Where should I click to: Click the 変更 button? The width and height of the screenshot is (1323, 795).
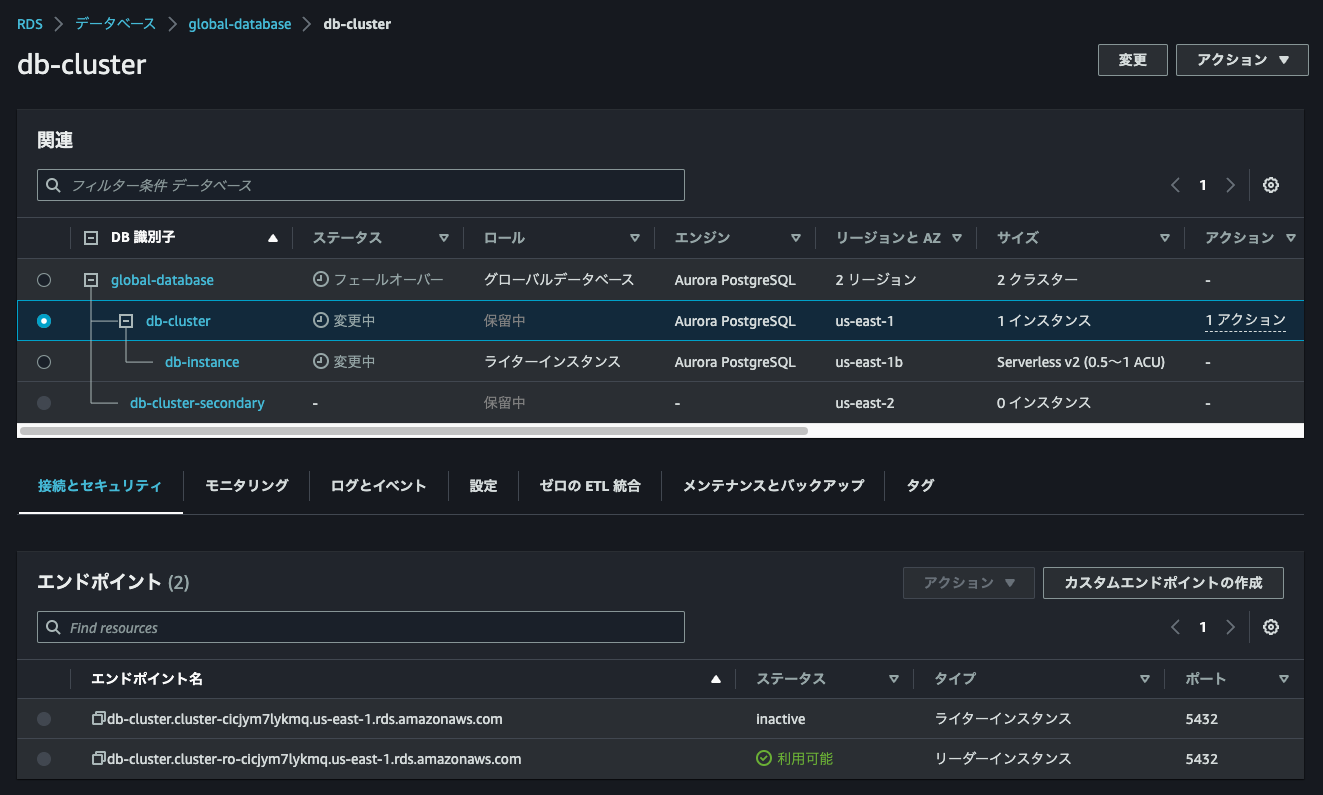1132,59
